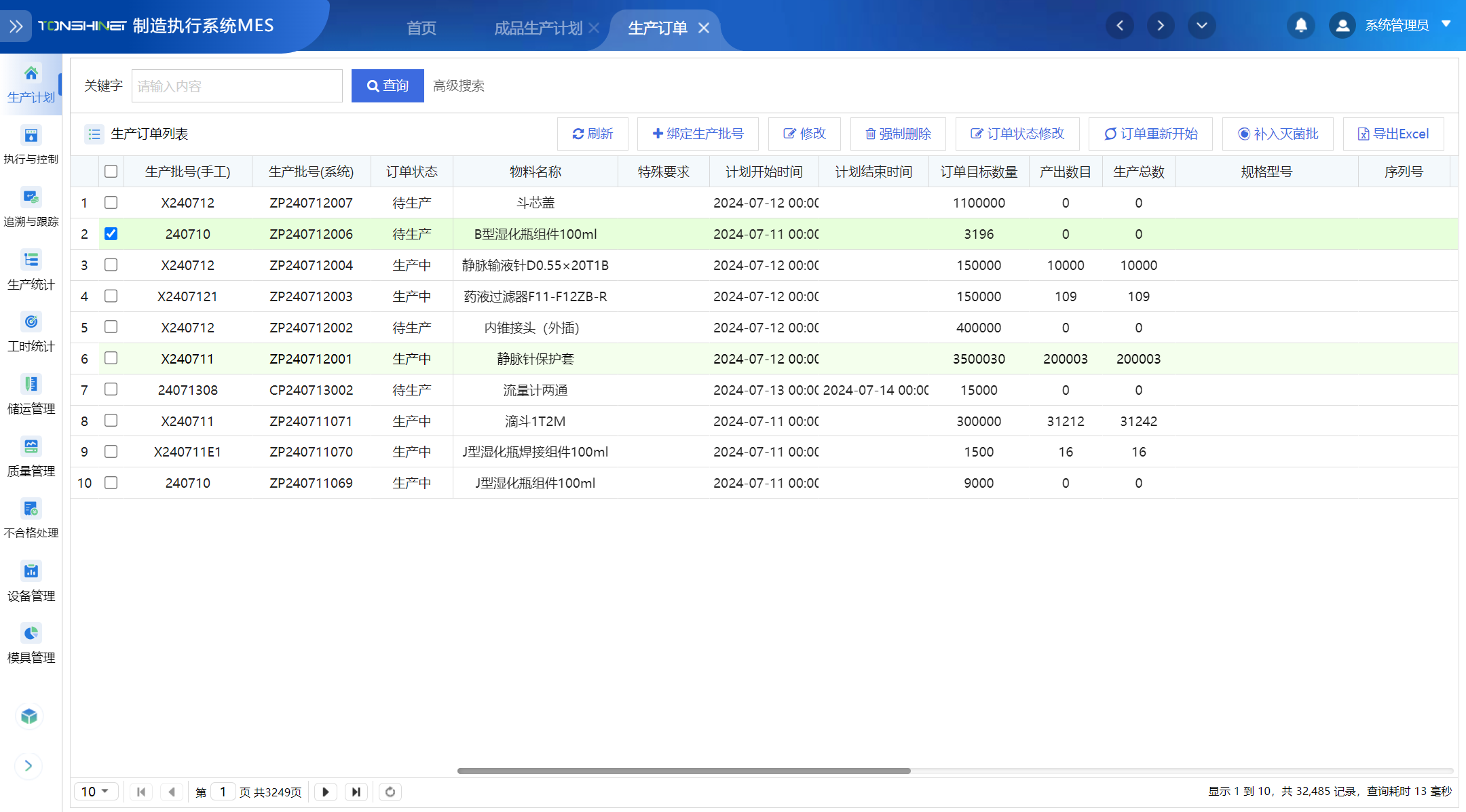
Task: Open the 生产计划 sidebar home icon
Action: coord(31,73)
